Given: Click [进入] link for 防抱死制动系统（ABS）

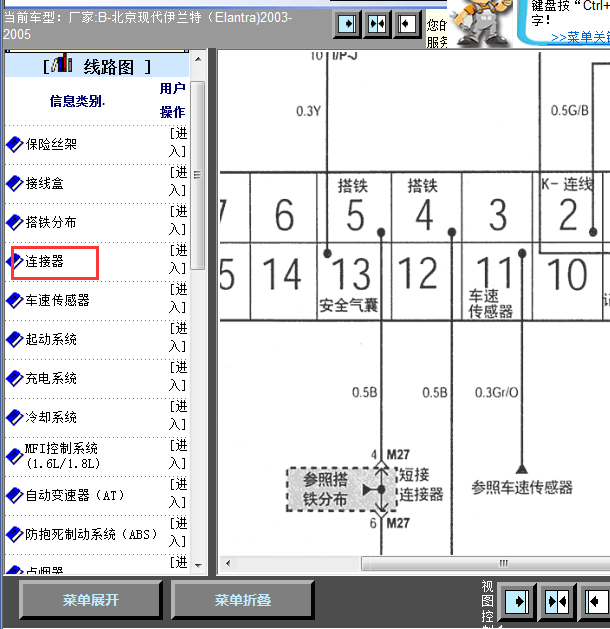Looking at the screenshot, I should pos(178,532).
